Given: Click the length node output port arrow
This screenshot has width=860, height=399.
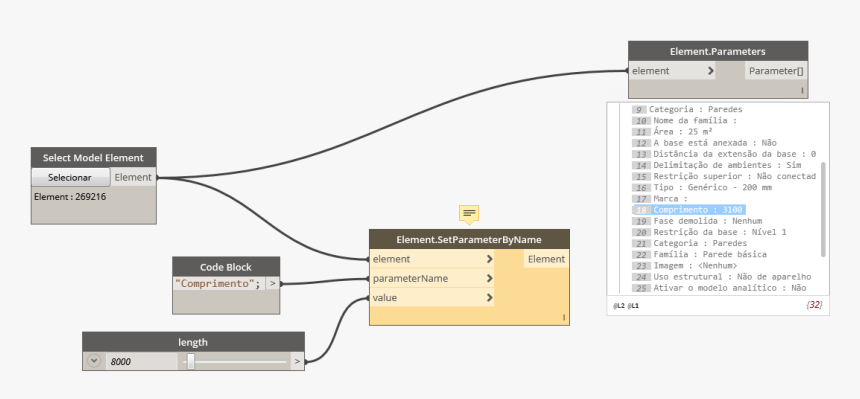Looking at the screenshot, I should [x=297, y=362].
